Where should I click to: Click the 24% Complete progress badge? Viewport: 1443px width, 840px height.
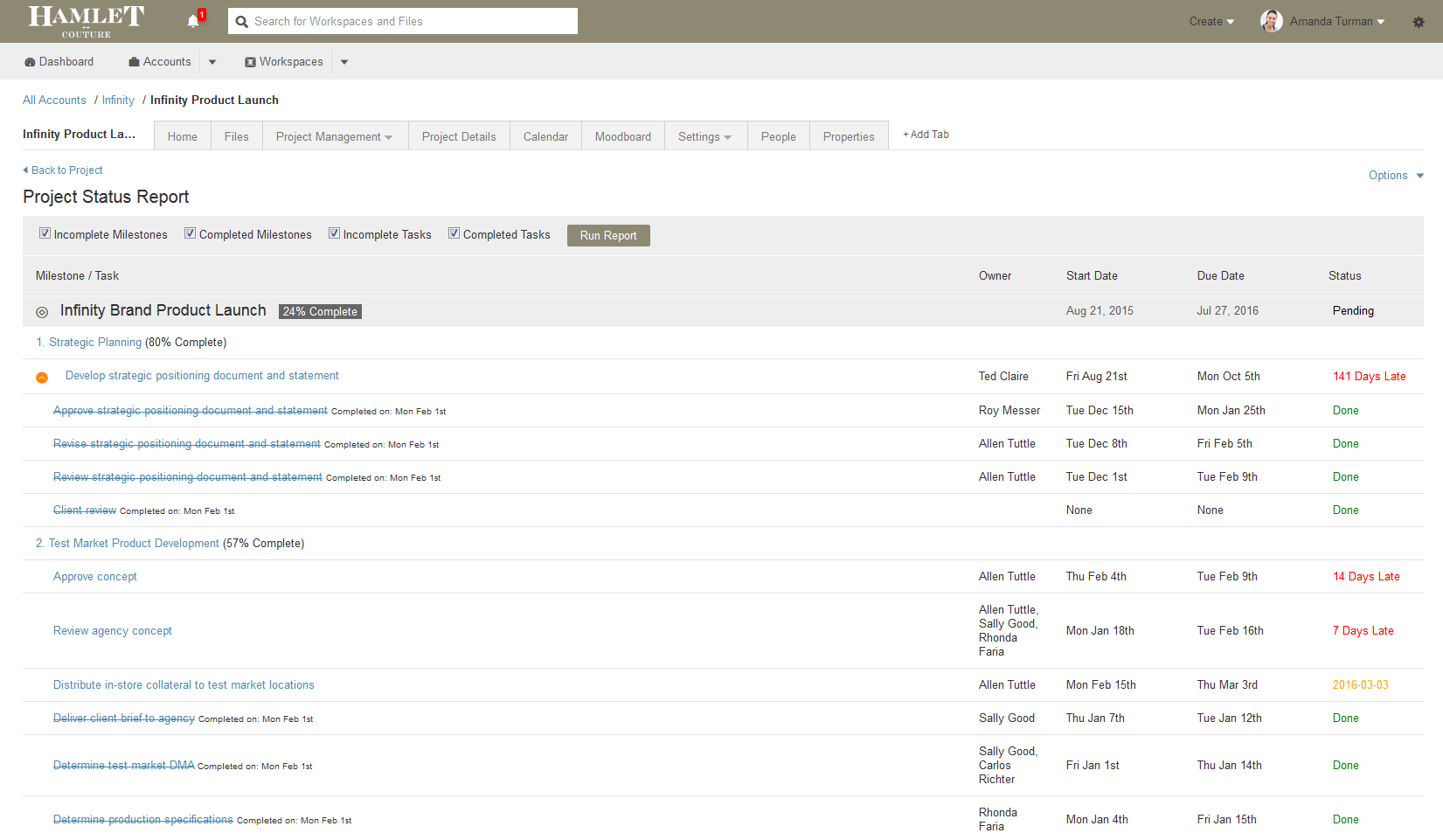point(320,312)
